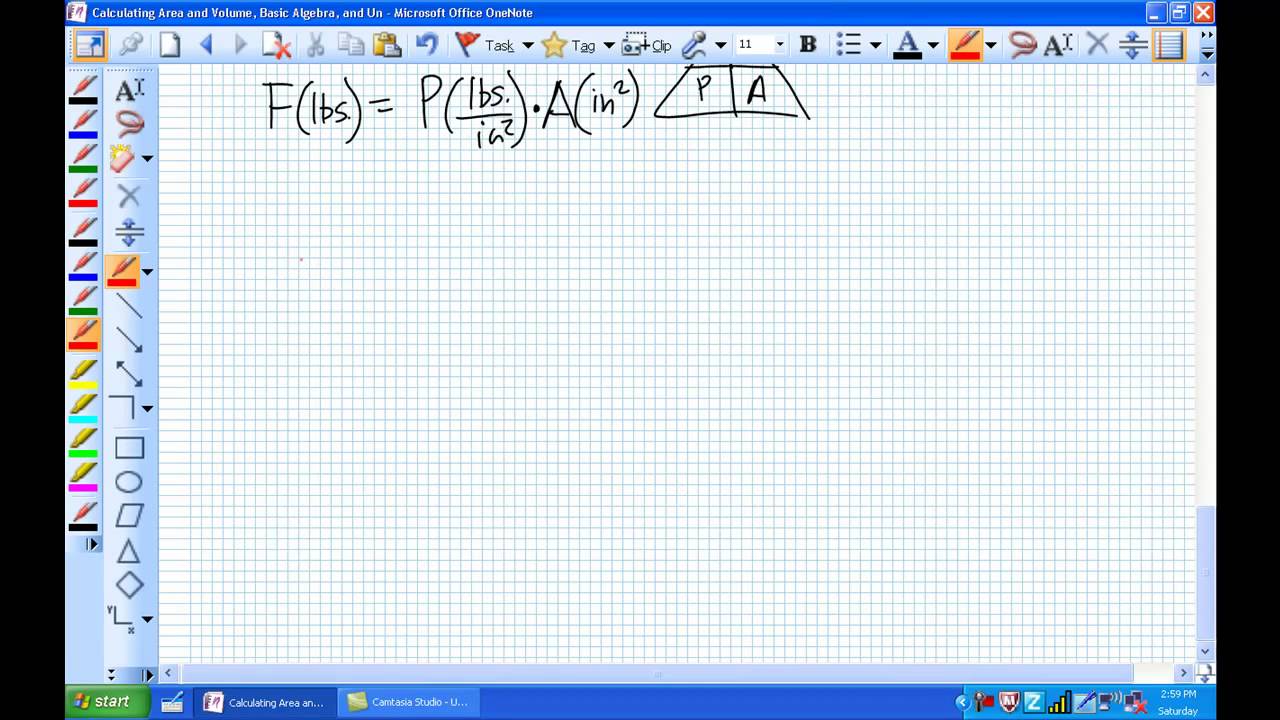Viewport: 1280px width, 720px height.
Task: Select the Parallelogram shape tool
Action: tap(129, 516)
